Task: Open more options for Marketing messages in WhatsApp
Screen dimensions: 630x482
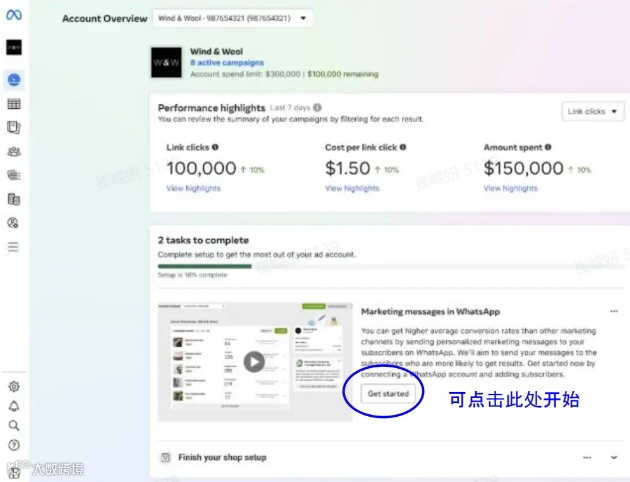Action: [614, 311]
